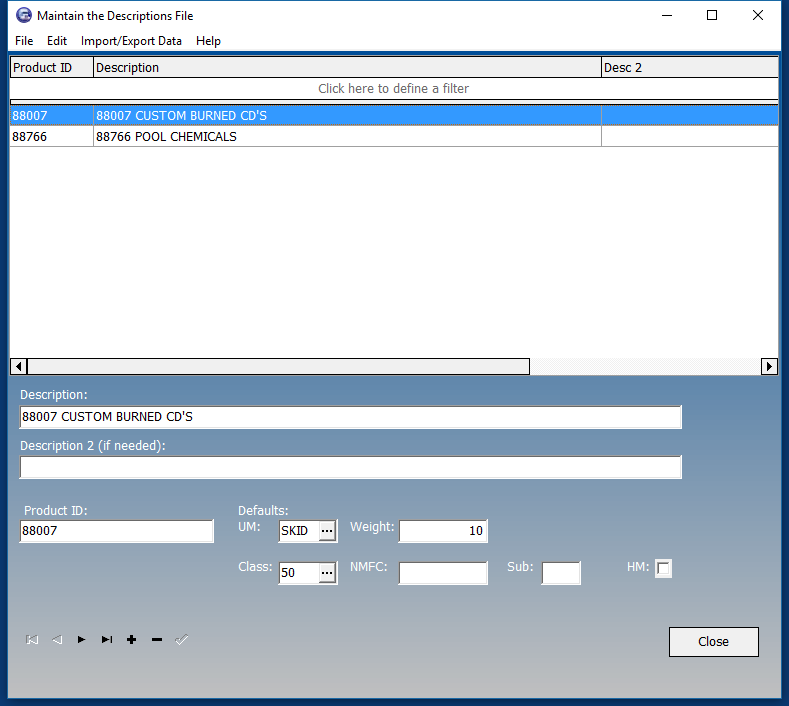This screenshot has height=706, width=789.
Task: Minimize the Descriptions File window
Action: pyautogui.click(x=667, y=16)
